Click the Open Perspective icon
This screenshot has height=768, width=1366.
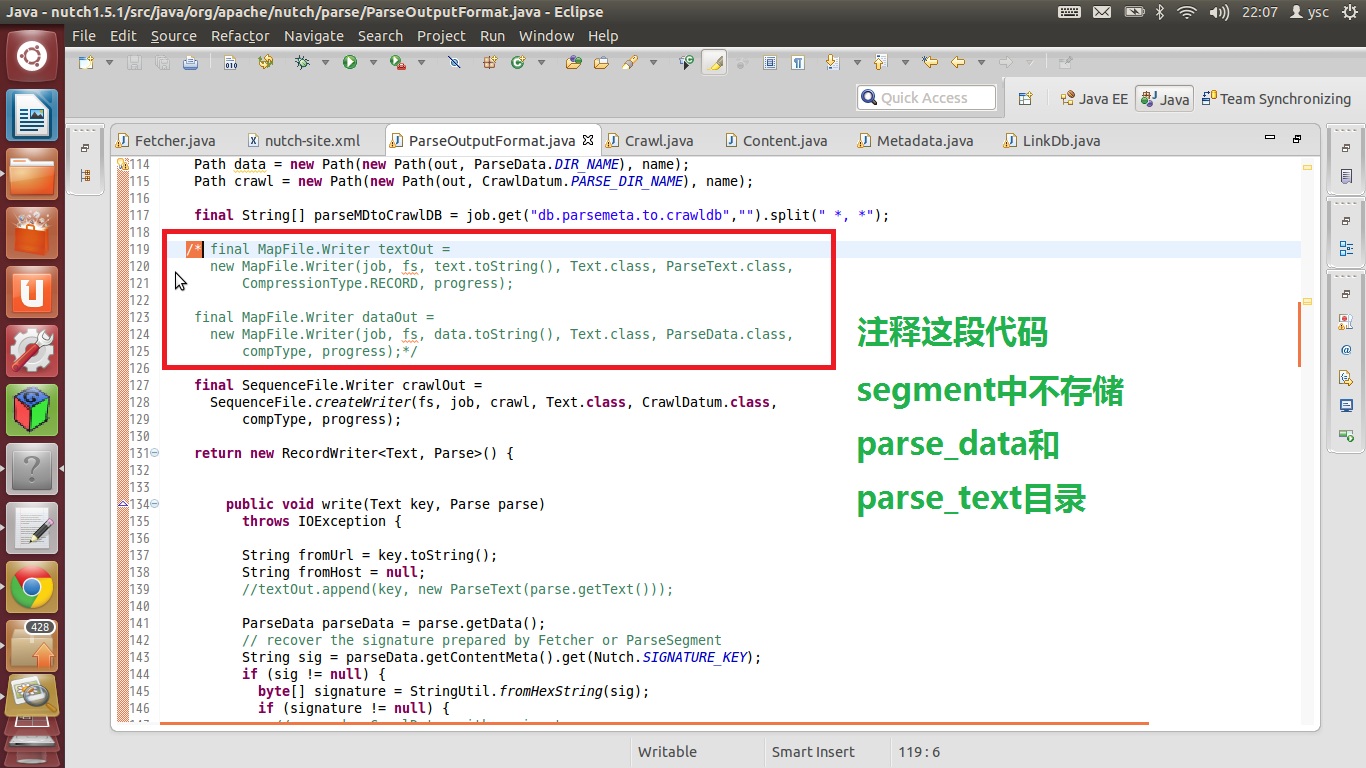[1025, 98]
